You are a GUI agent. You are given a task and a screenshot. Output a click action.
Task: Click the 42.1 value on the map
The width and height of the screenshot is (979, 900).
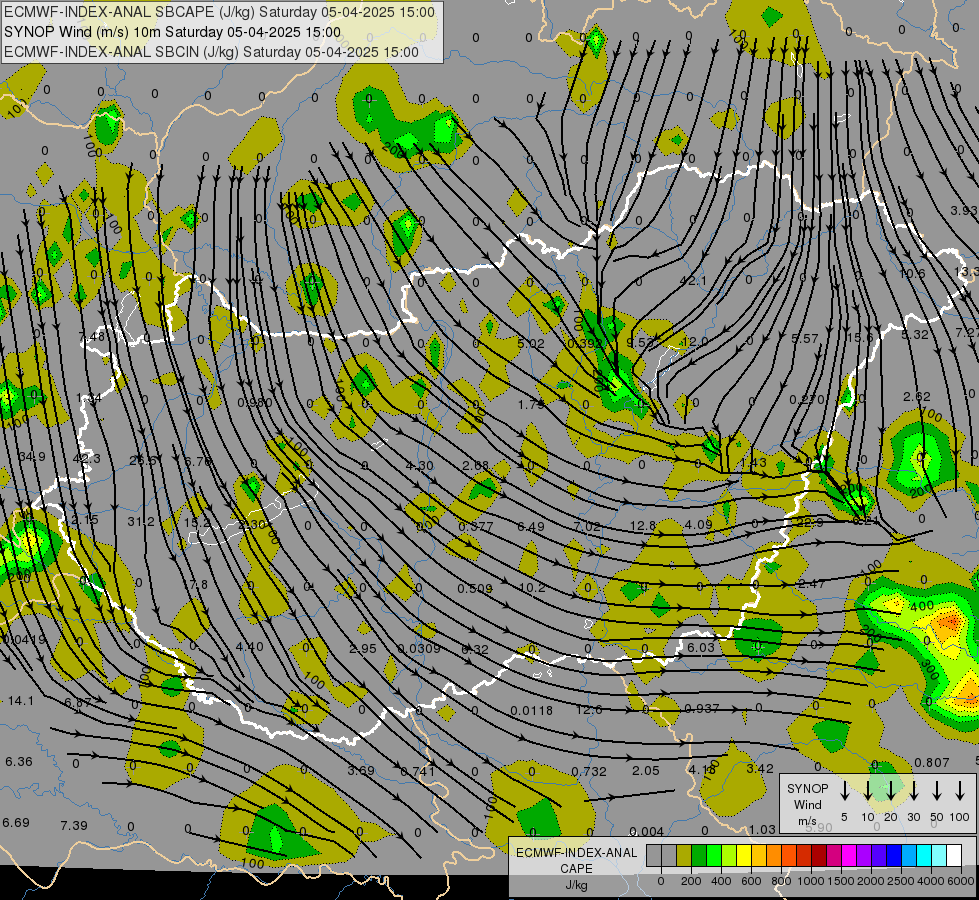(693, 280)
